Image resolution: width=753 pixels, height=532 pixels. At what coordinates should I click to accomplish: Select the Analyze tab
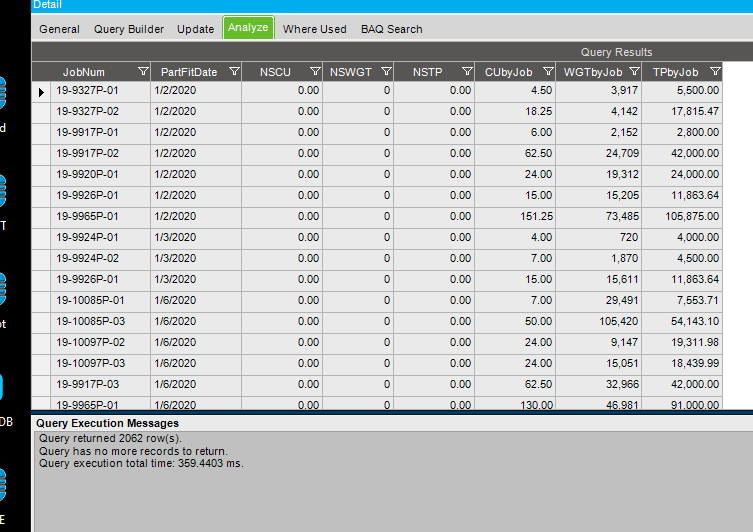pos(248,27)
